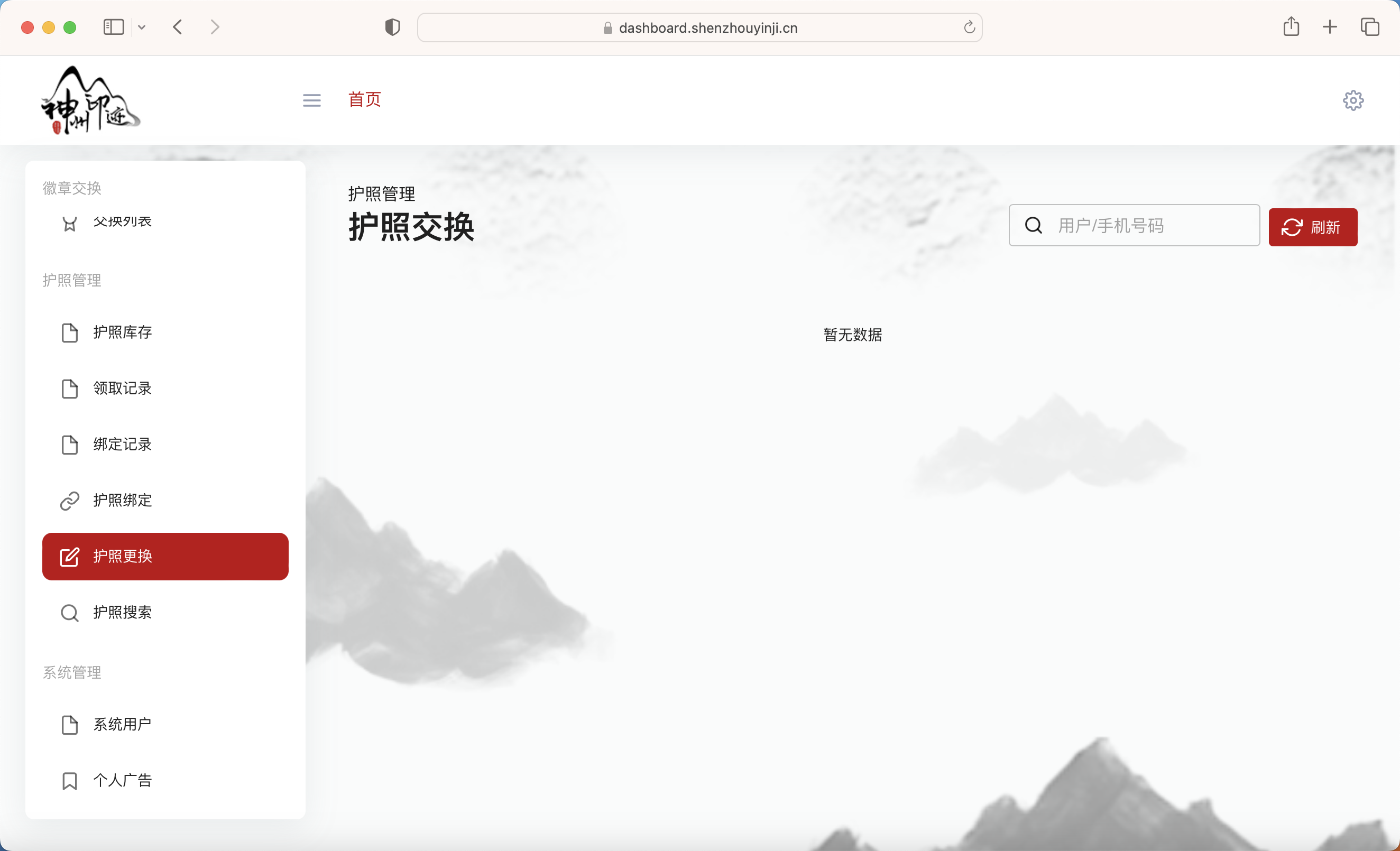Open the Share button in the browser toolbar
The width and height of the screenshot is (1400, 851).
coord(1292,27)
